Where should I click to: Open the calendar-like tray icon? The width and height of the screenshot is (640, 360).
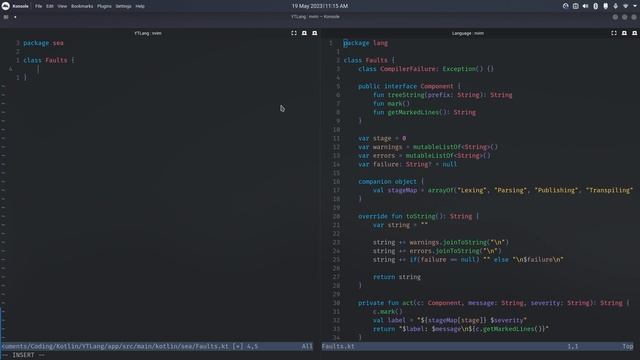(576, 6)
